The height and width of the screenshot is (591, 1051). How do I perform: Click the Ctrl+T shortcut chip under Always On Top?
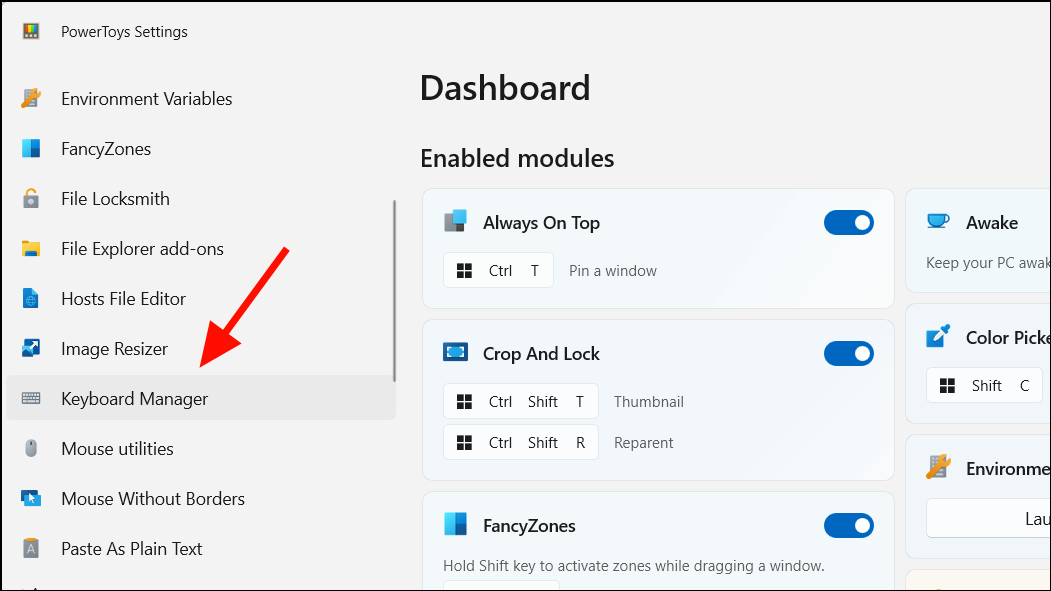click(x=498, y=270)
